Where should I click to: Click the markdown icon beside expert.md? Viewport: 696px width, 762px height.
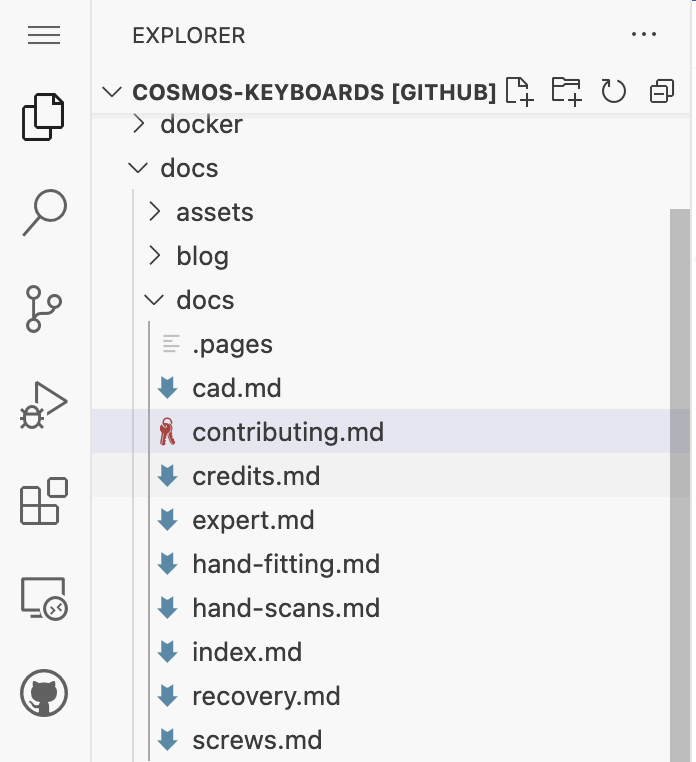168,520
